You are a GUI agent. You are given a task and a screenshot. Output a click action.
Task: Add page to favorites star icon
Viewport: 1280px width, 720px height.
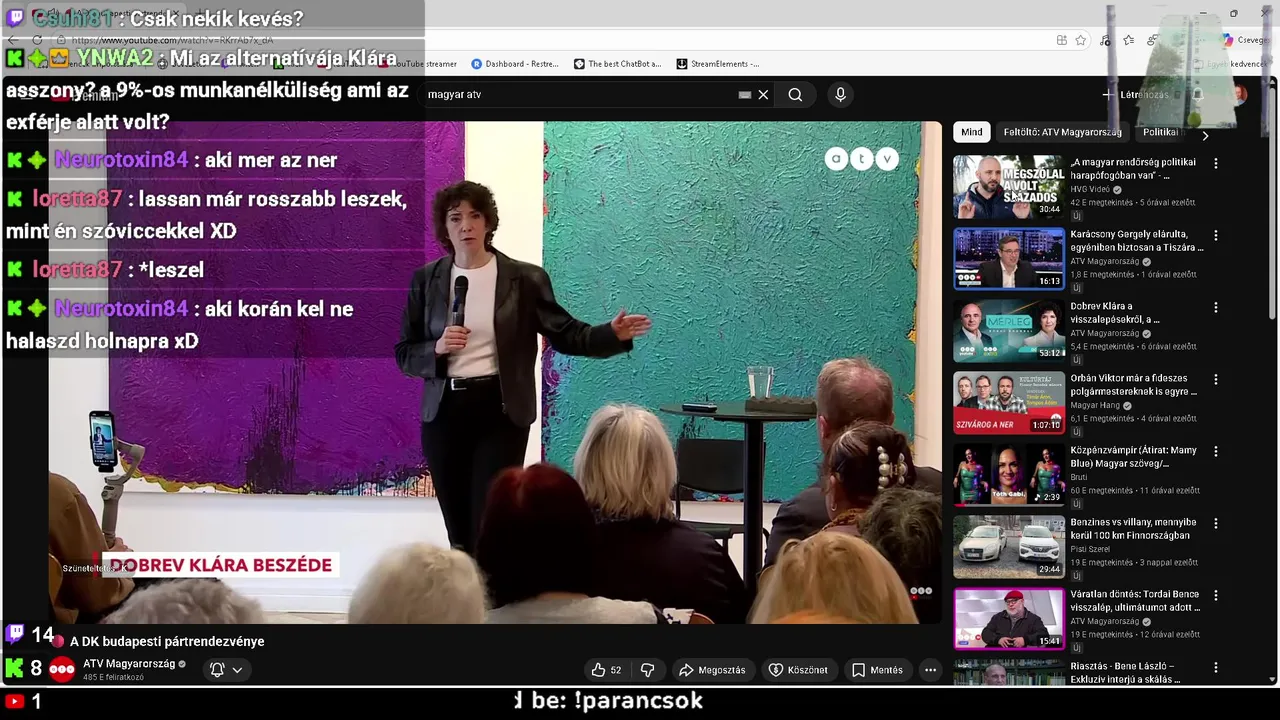point(1081,40)
